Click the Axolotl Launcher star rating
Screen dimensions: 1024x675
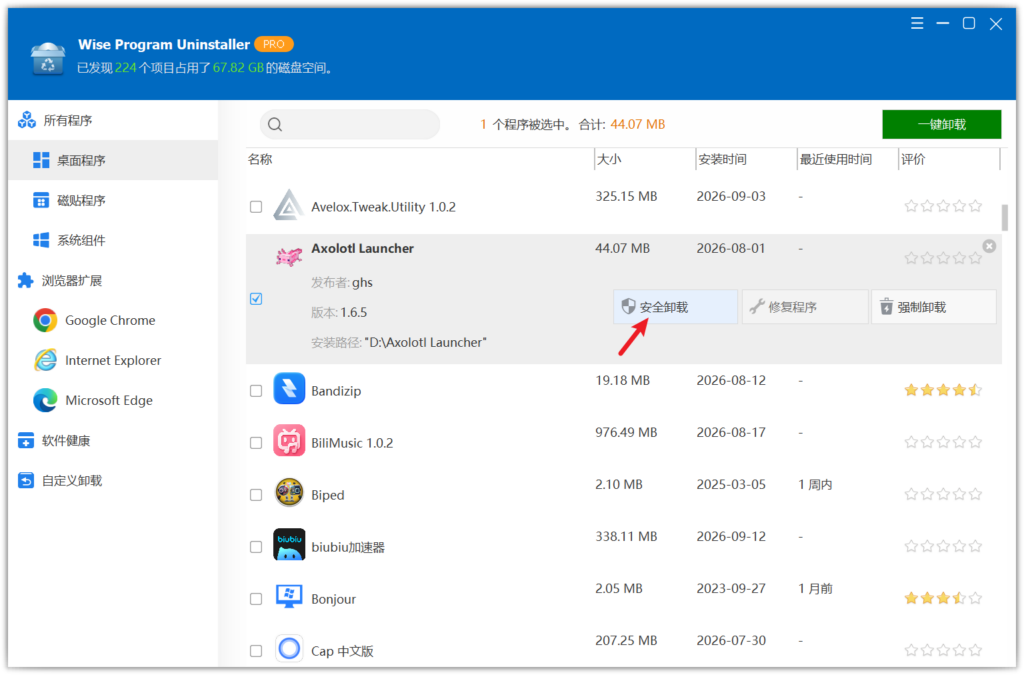pos(943,259)
